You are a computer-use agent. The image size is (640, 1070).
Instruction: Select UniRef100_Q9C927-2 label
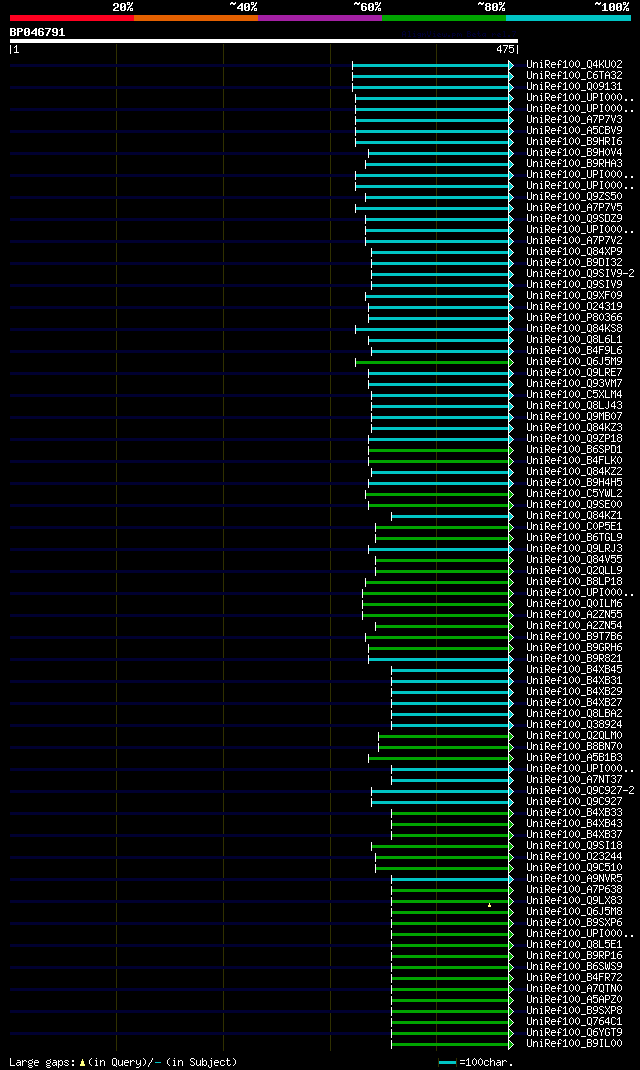click(x=581, y=790)
